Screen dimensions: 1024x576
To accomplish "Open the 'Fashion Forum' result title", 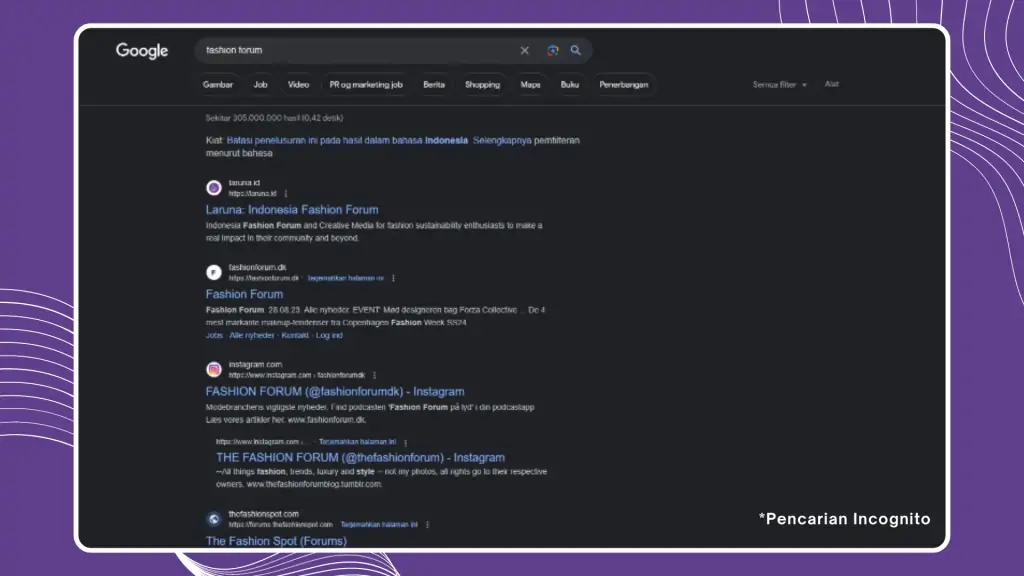I will [244, 295].
